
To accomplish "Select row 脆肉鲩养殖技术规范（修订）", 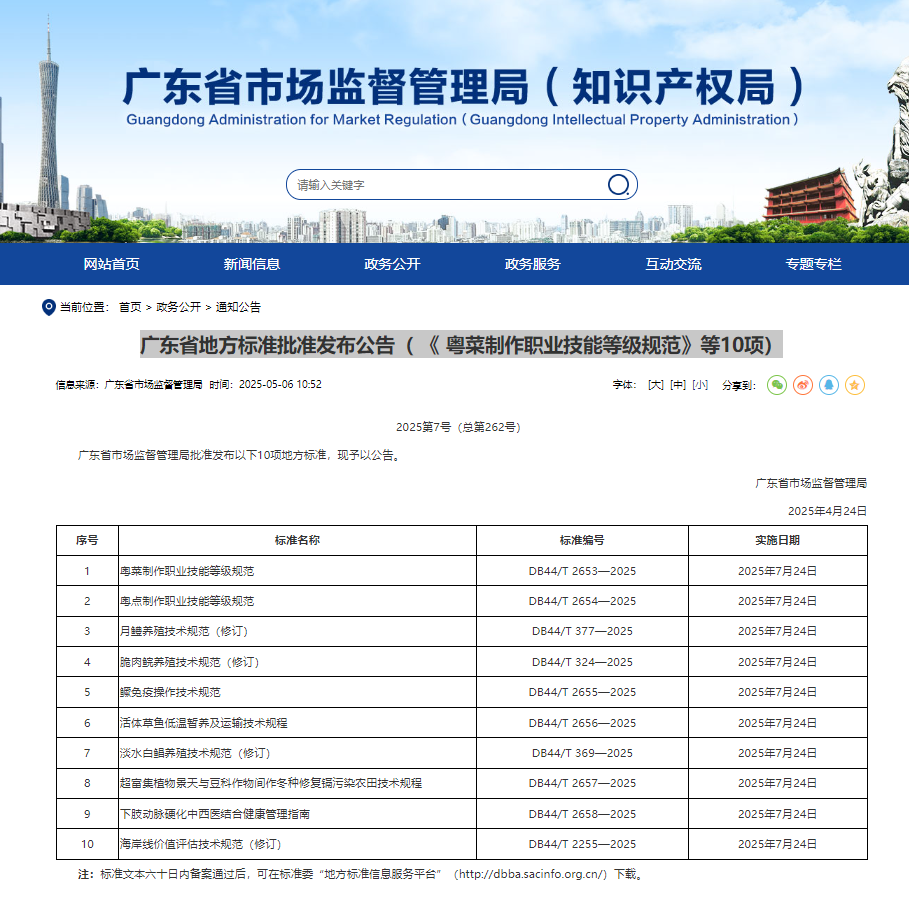I will pyautogui.click(x=461, y=662).
